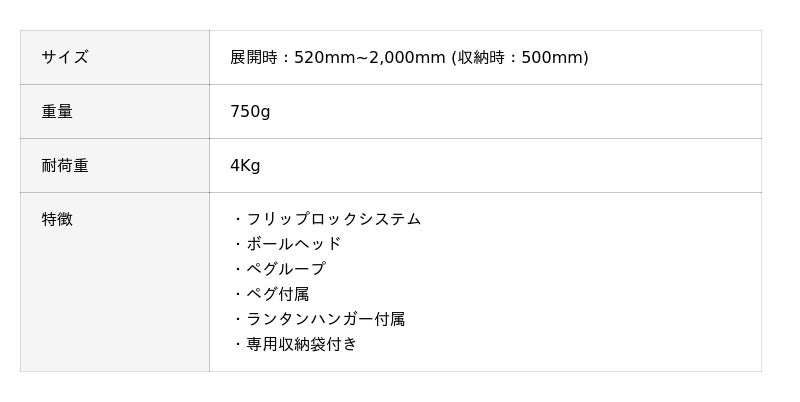Click the サイズ row header
The width and height of the screenshot is (800, 402).
[x=64, y=57]
